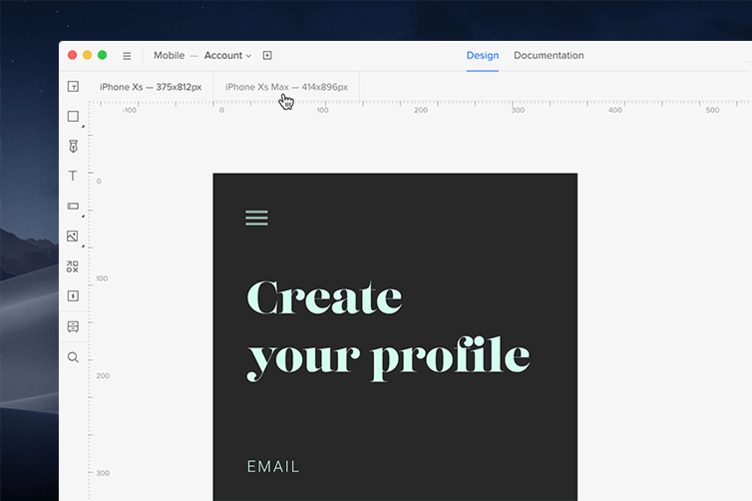
Task: Switch to the Documentation tab
Action: click(x=549, y=56)
